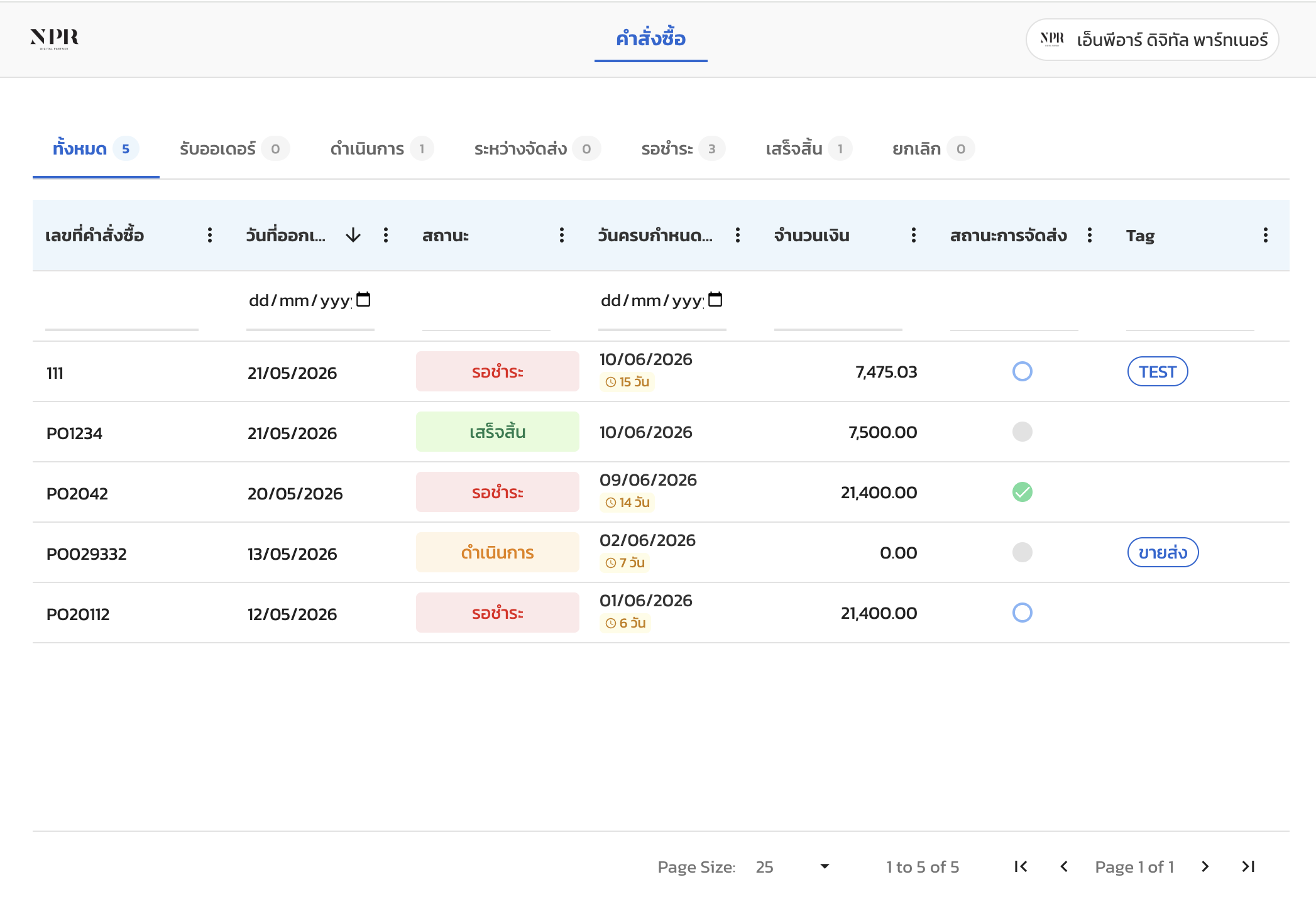
Task: Open column menu for จำนวนเงิน column
Action: 914,236
